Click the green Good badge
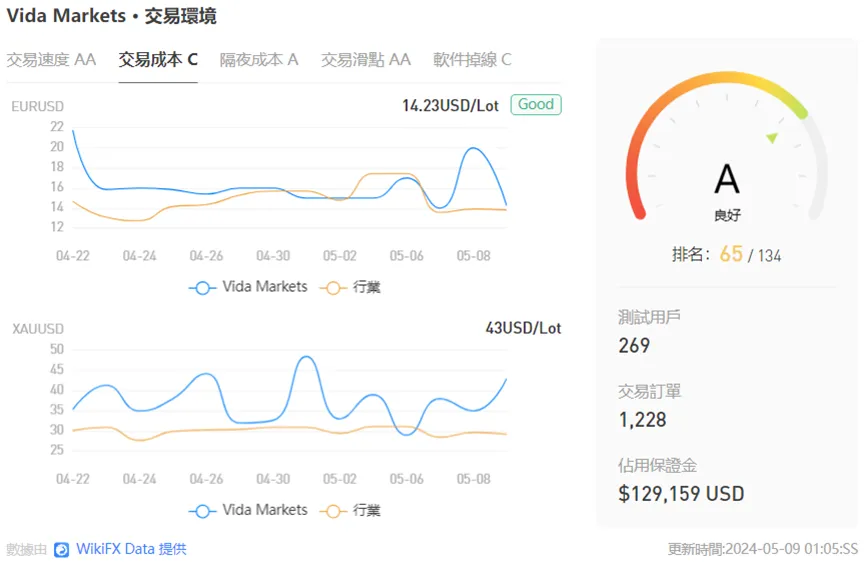This screenshot has width=865, height=563. pos(536,104)
